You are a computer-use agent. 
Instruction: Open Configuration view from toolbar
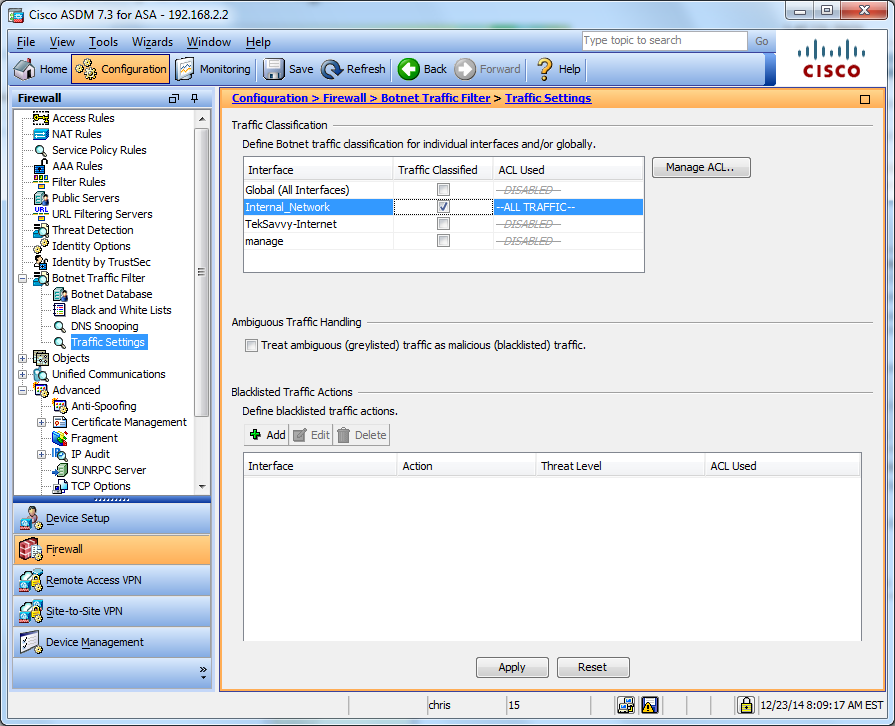[x=120, y=69]
